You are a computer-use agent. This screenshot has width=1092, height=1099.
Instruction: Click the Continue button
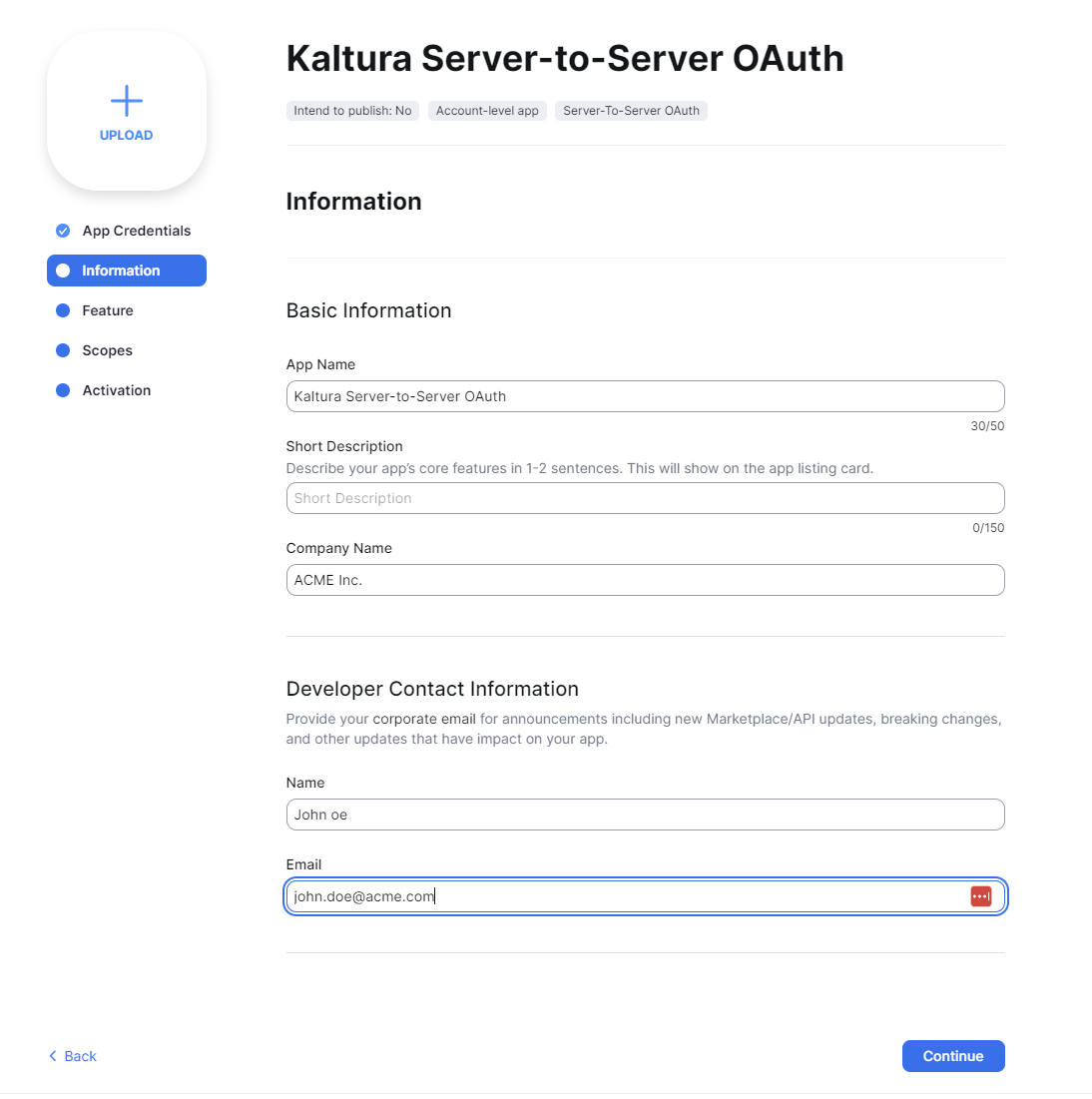coord(953,1056)
